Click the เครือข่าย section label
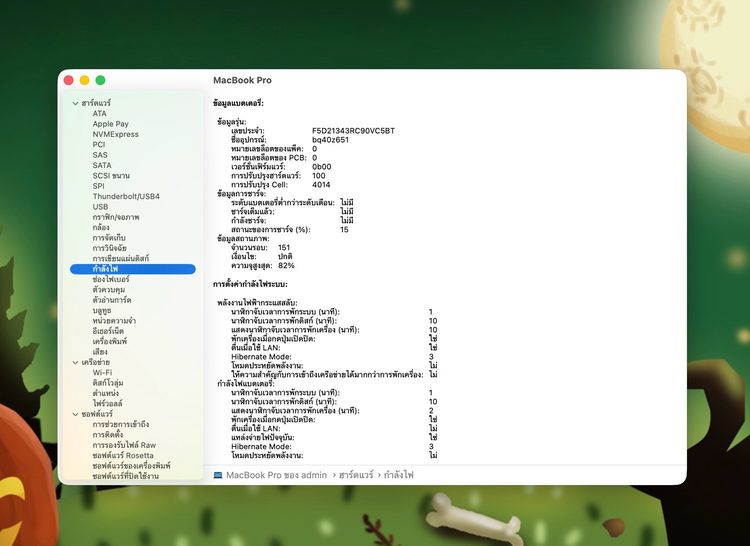Viewport: 750px width, 546px height. (97, 362)
